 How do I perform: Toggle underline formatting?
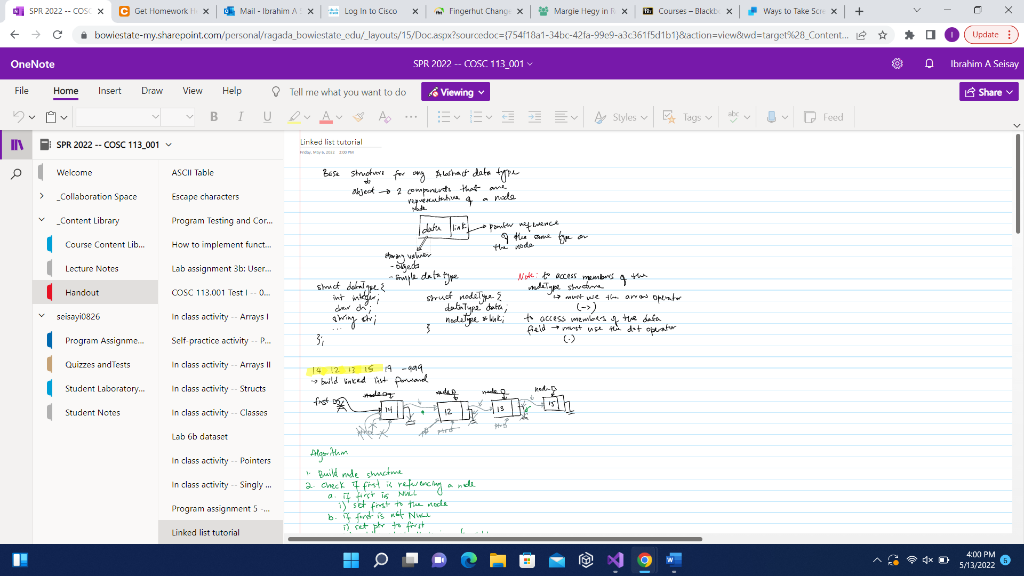coord(267,116)
